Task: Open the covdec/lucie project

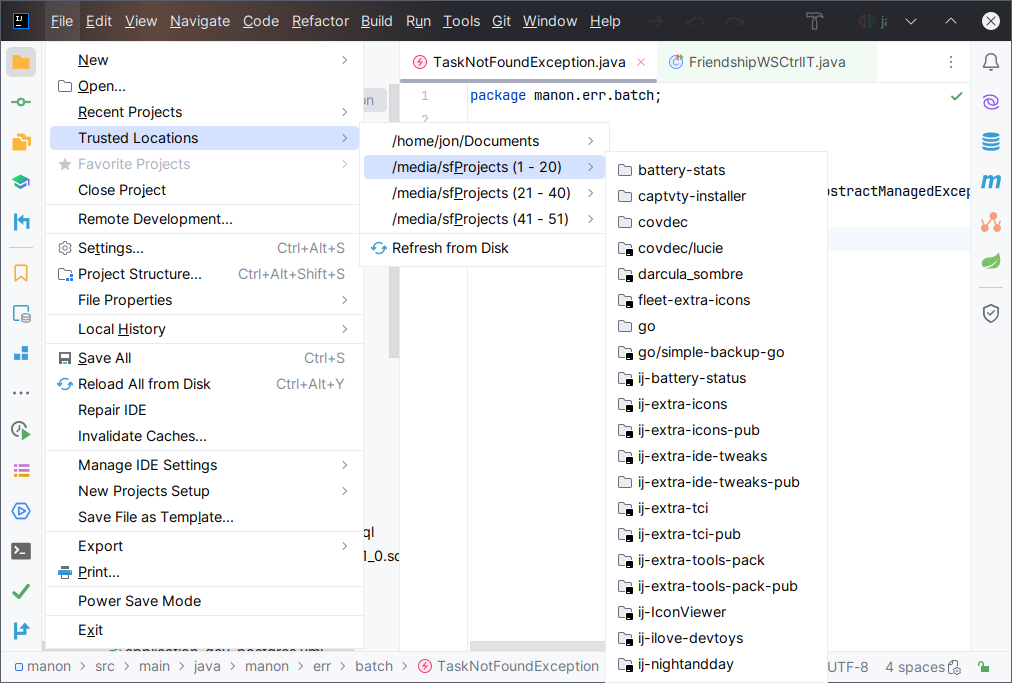Action: pyautogui.click(x=716, y=248)
